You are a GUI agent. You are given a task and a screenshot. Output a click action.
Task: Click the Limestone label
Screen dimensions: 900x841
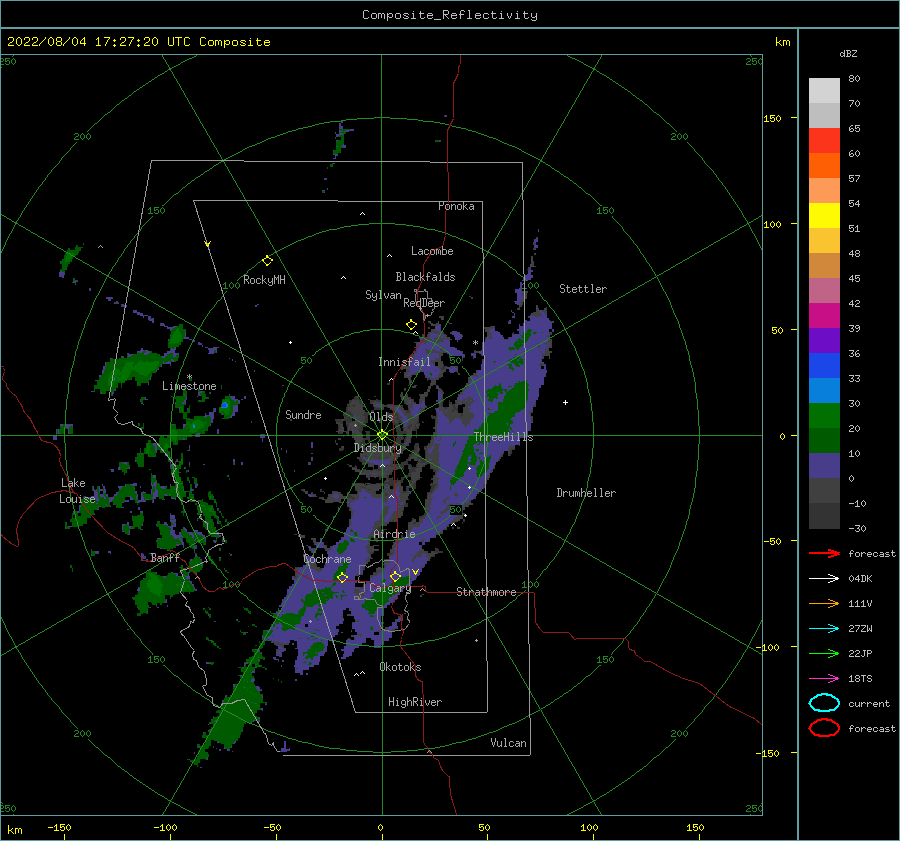(x=189, y=386)
